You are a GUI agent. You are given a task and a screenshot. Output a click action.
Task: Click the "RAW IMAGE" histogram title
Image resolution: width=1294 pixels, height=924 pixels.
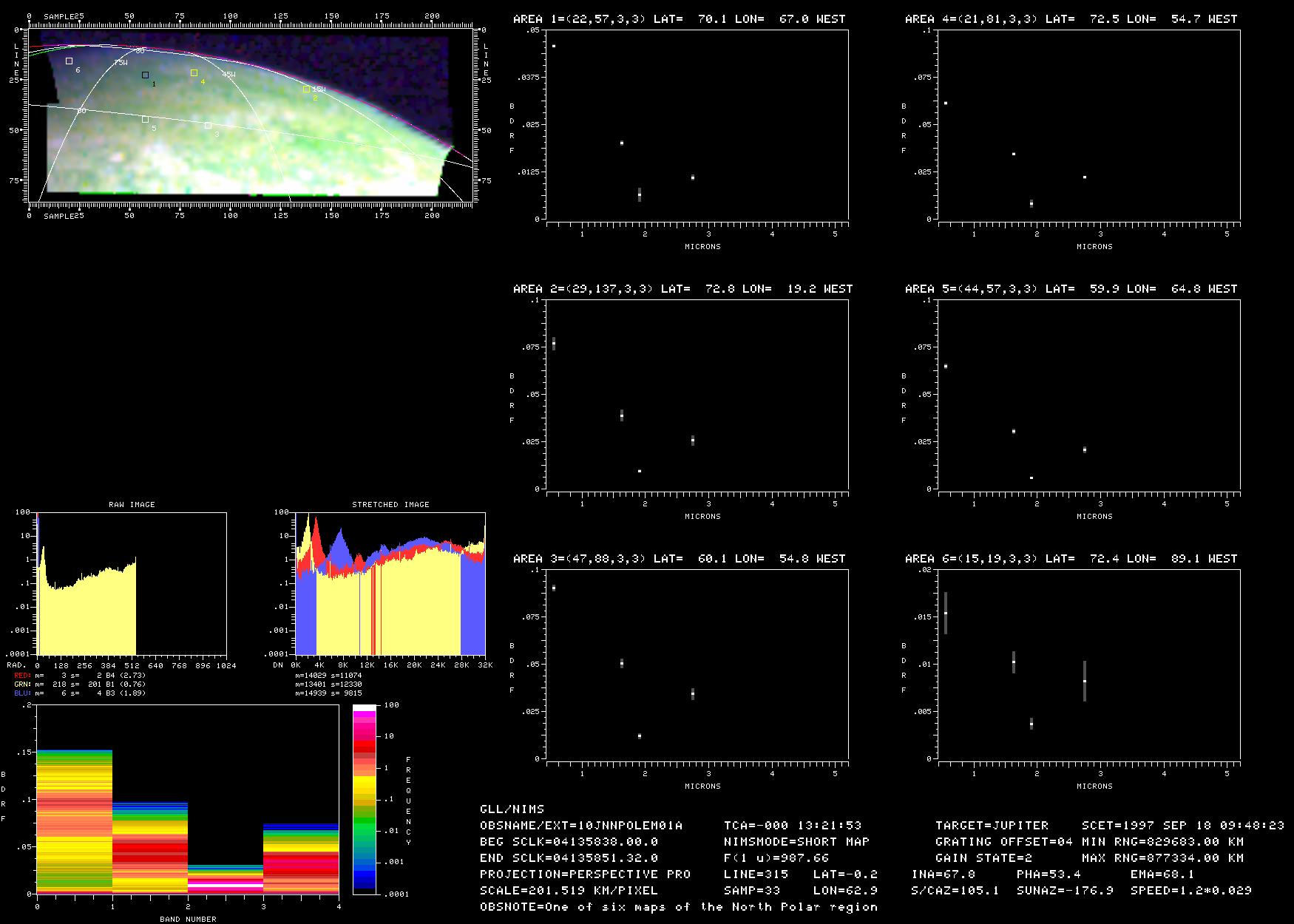point(132,505)
